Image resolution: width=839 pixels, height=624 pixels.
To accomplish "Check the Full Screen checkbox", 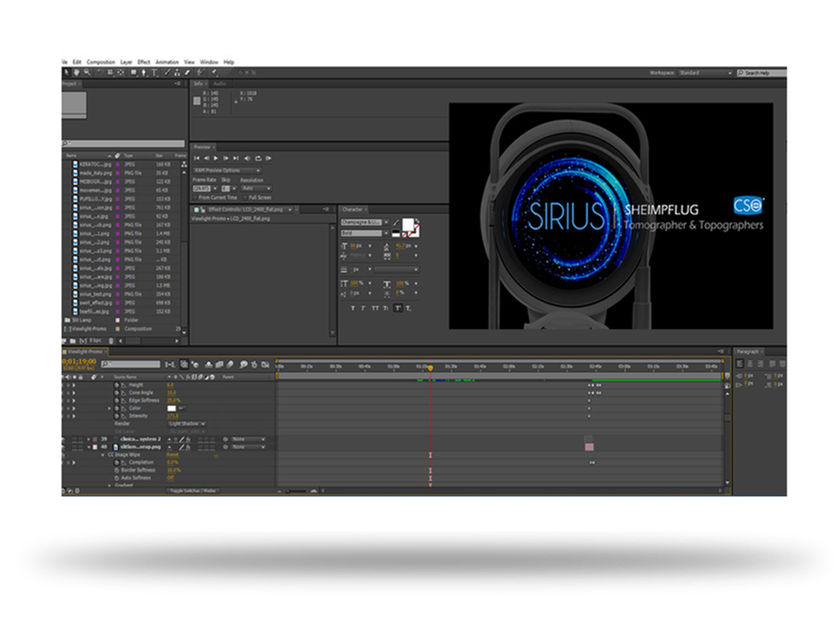I will click(245, 197).
